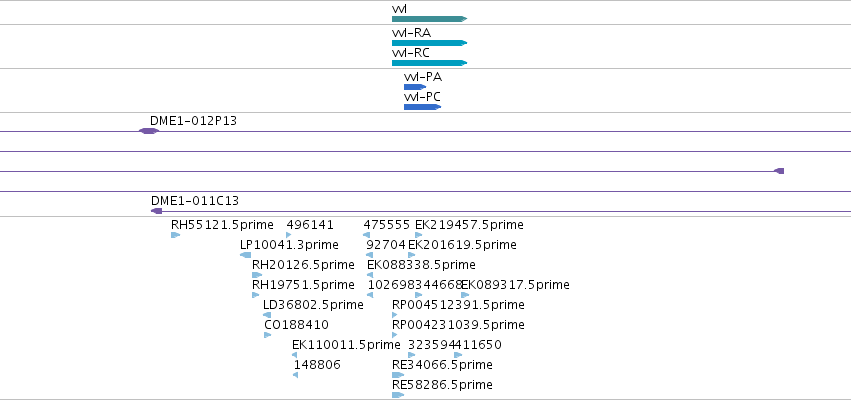
Task: Select the RE58286.5prime feature bar
Action: tap(398, 395)
